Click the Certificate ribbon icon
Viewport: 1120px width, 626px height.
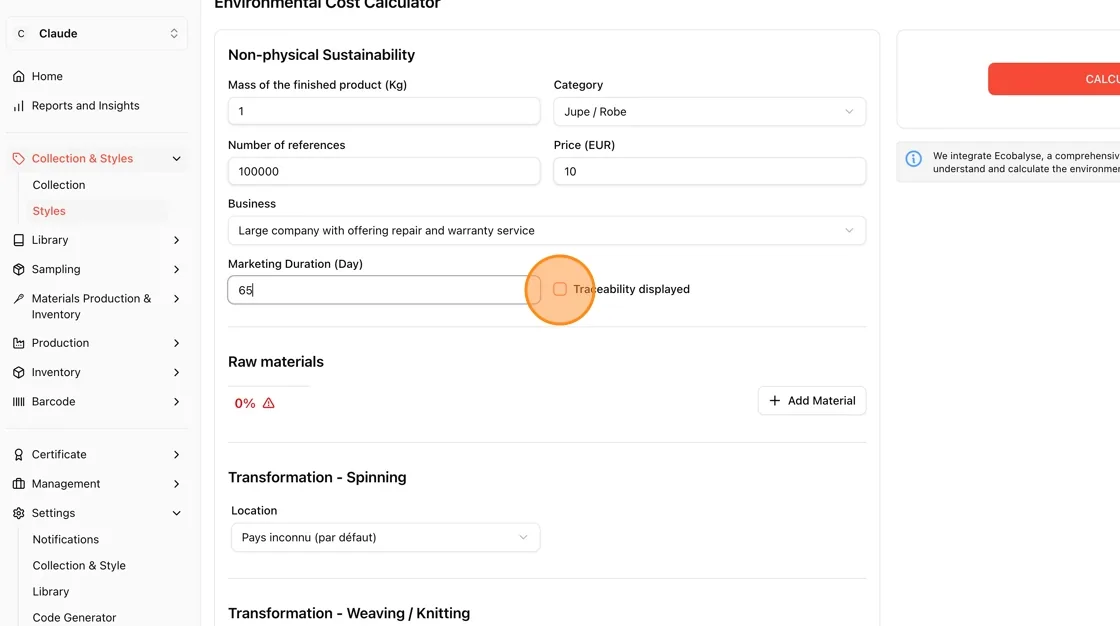tap(19, 454)
